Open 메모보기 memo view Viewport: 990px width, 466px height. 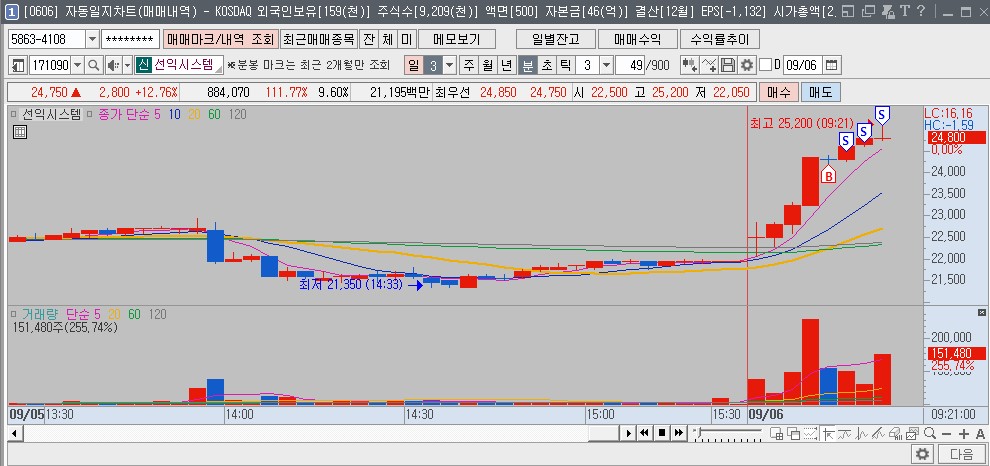click(x=457, y=39)
